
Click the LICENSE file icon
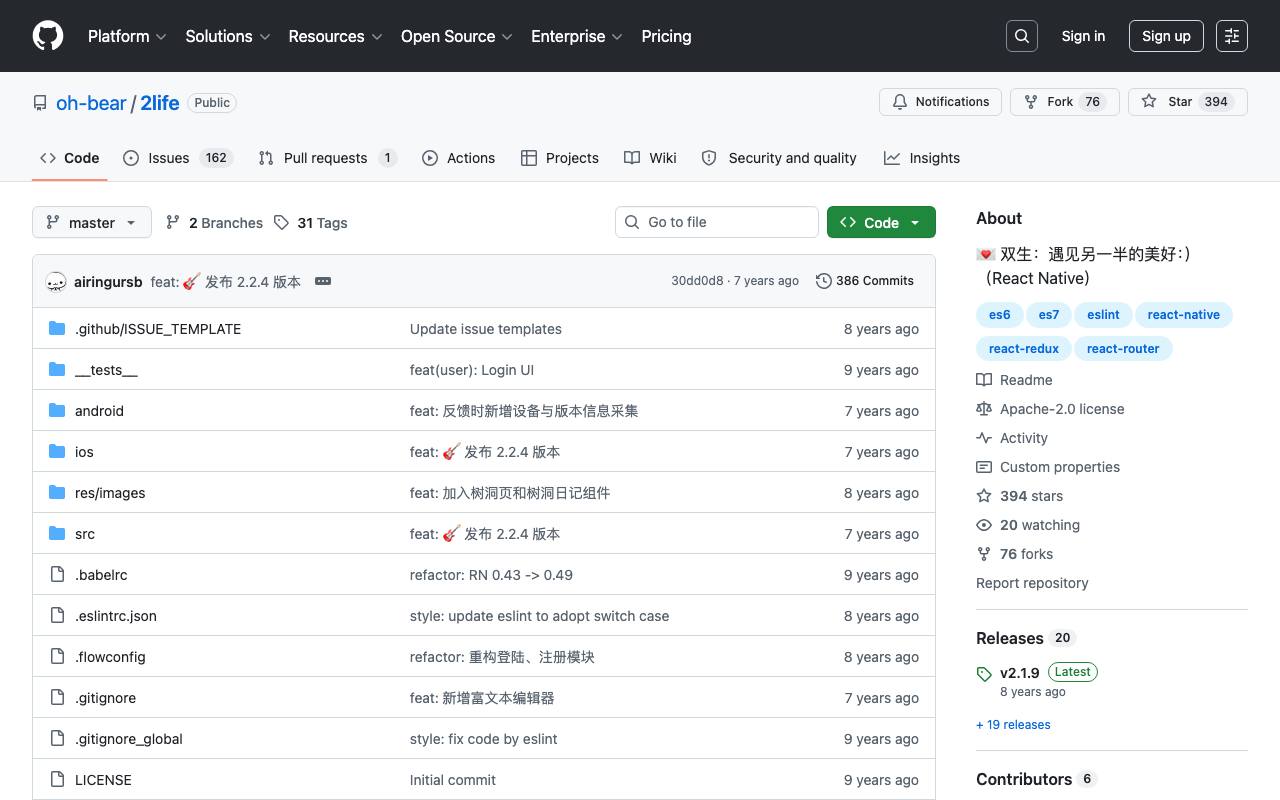(57, 780)
